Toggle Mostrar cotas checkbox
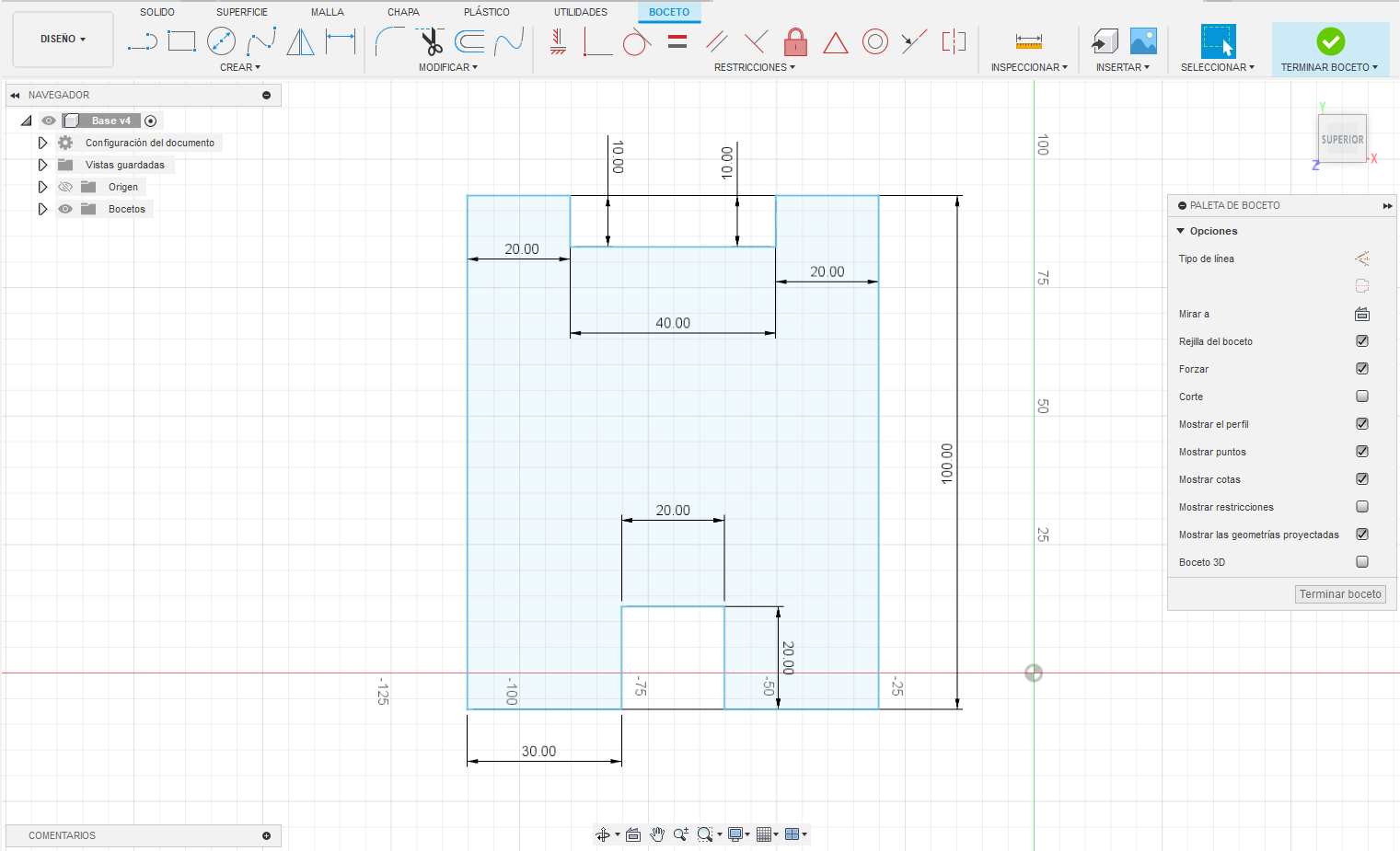This screenshot has width=1400, height=851. pyautogui.click(x=1362, y=479)
